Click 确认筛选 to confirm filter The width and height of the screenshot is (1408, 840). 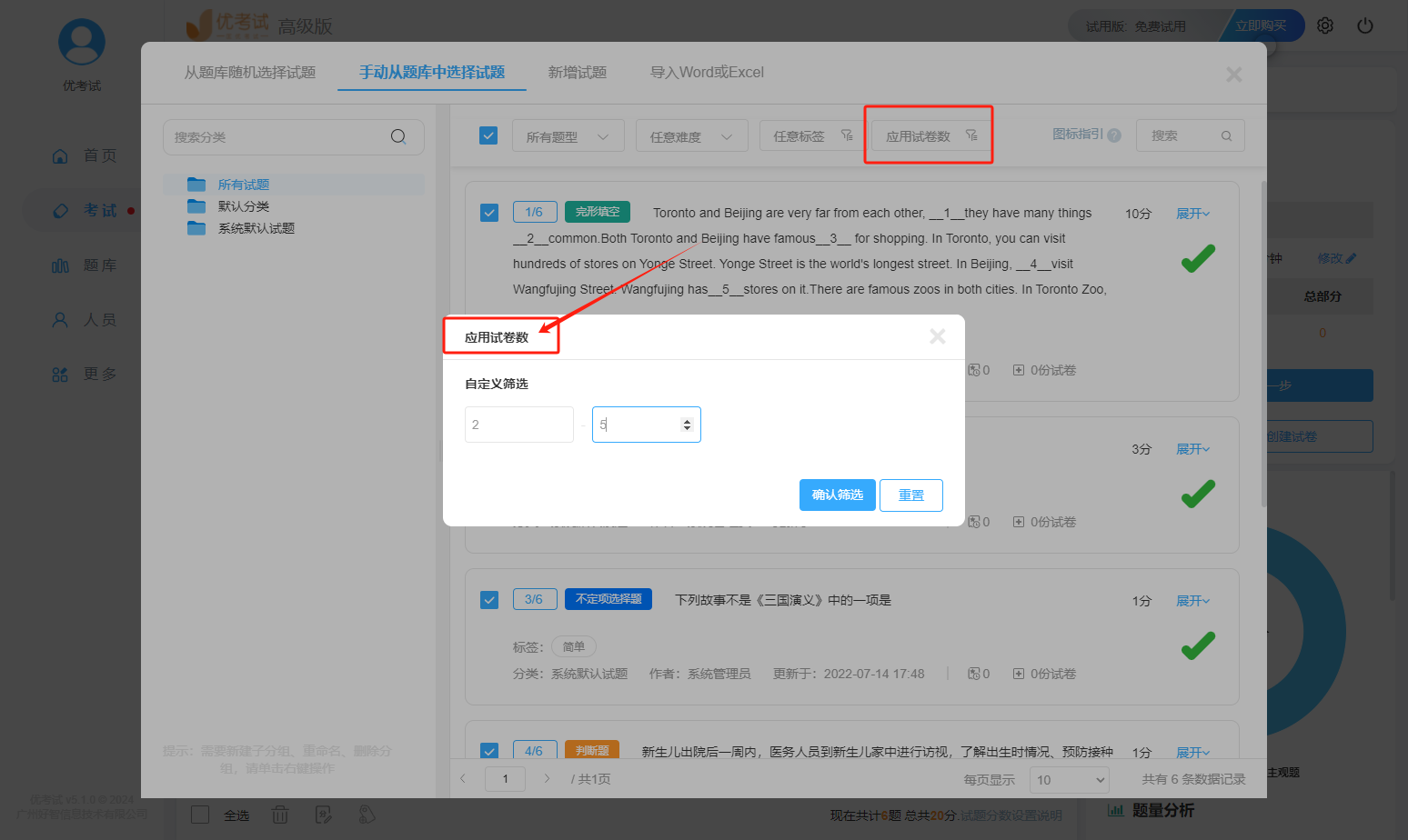pos(838,495)
